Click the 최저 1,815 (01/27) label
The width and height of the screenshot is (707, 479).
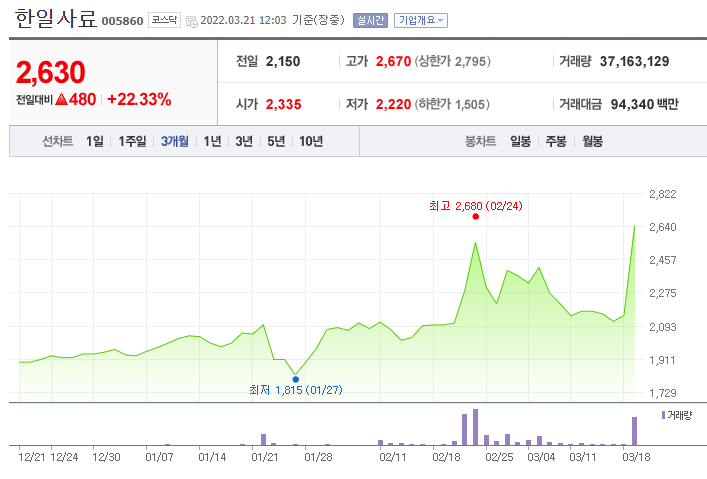[296, 390]
